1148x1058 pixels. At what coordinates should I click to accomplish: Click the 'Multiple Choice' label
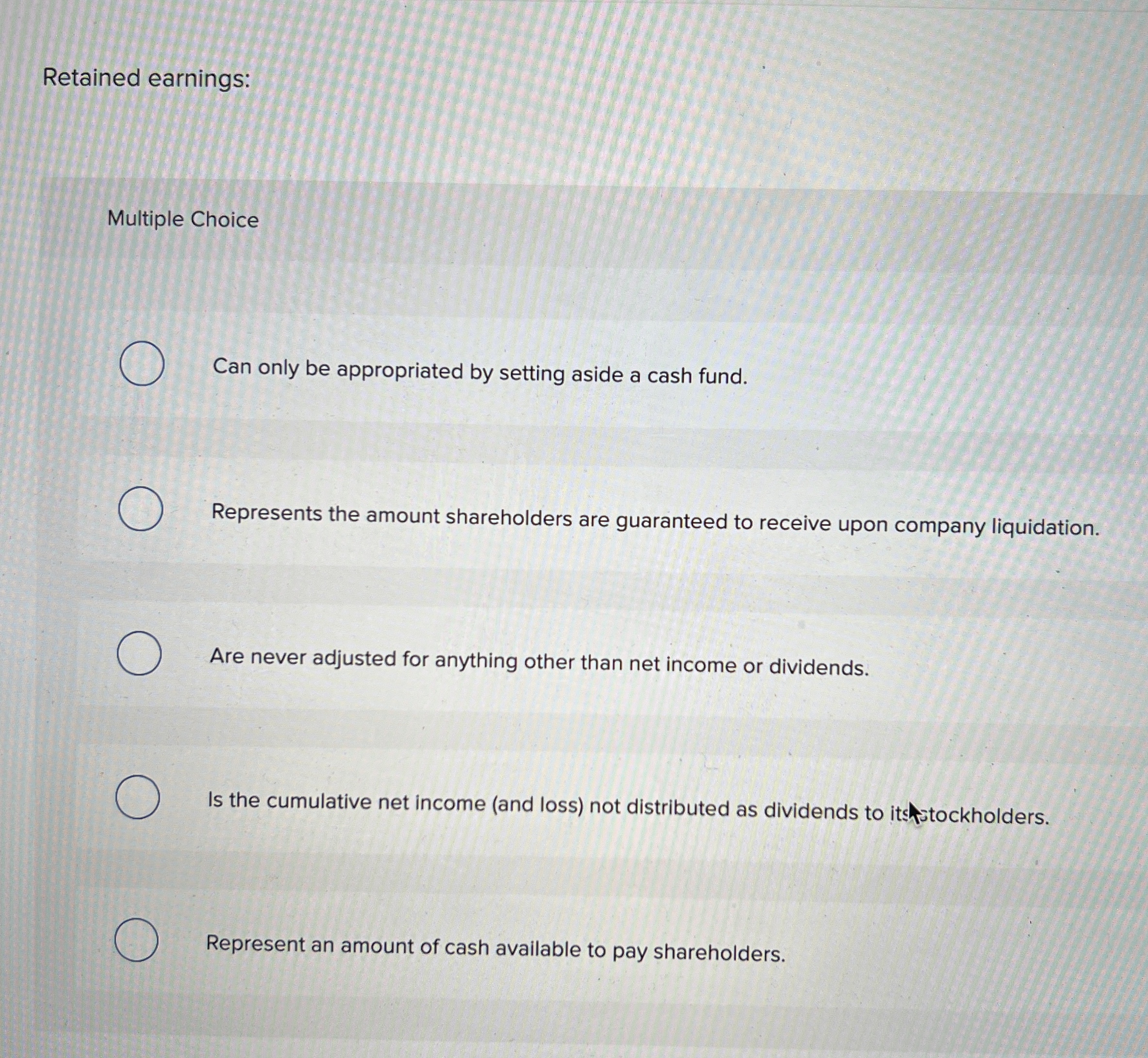183,219
